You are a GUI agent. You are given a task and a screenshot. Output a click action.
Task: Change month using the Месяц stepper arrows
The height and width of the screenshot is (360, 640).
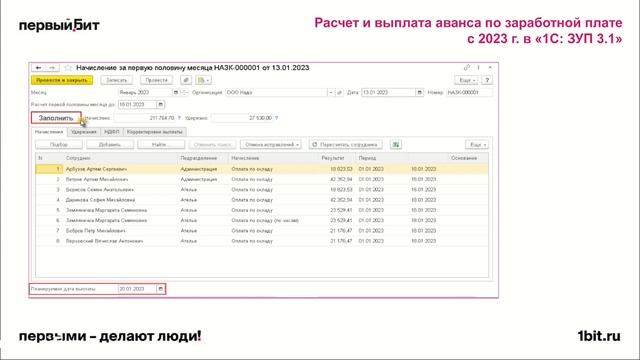click(x=184, y=93)
